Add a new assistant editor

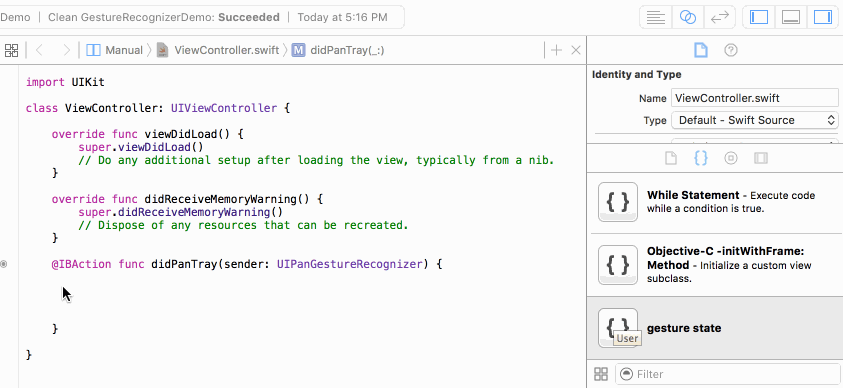556,51
